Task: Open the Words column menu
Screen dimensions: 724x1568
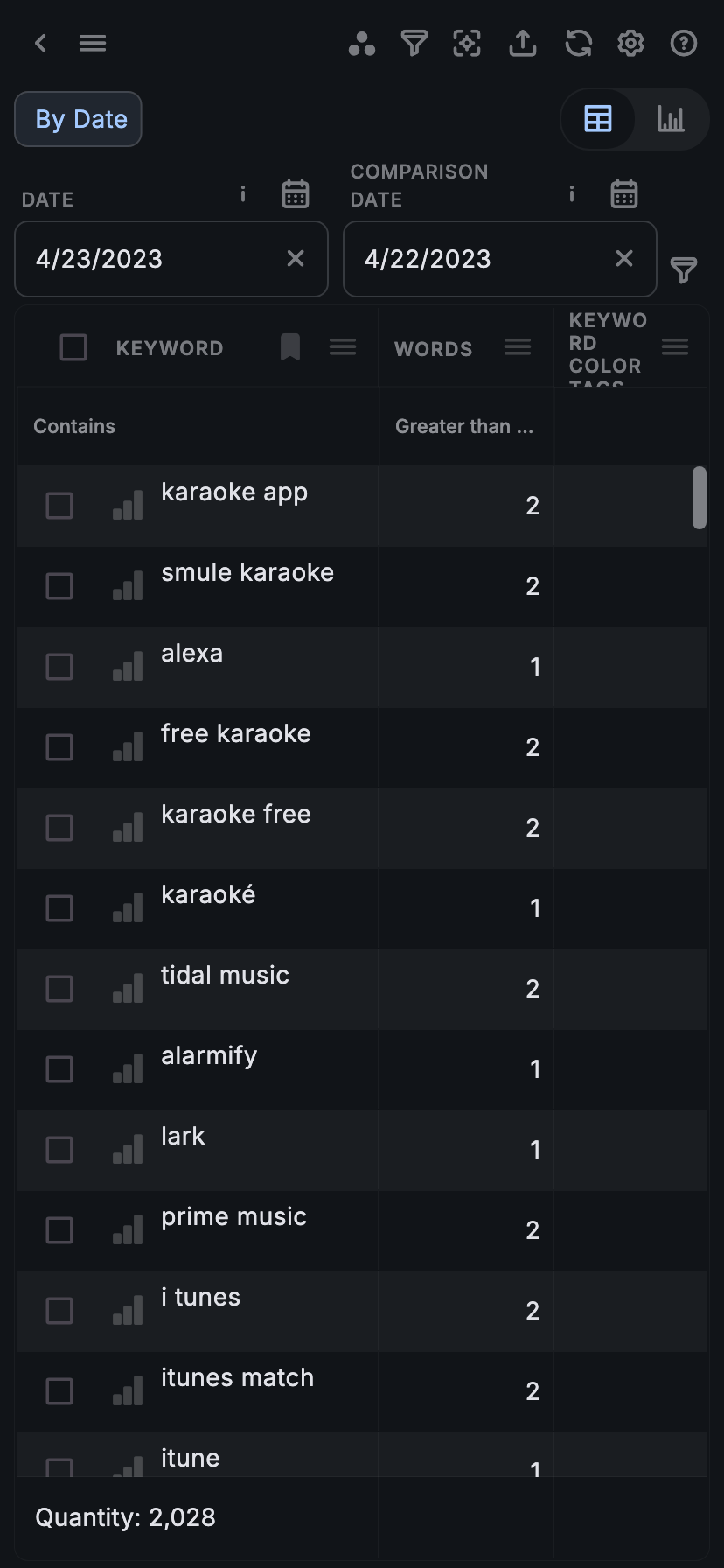Action: tap(518, 347)
